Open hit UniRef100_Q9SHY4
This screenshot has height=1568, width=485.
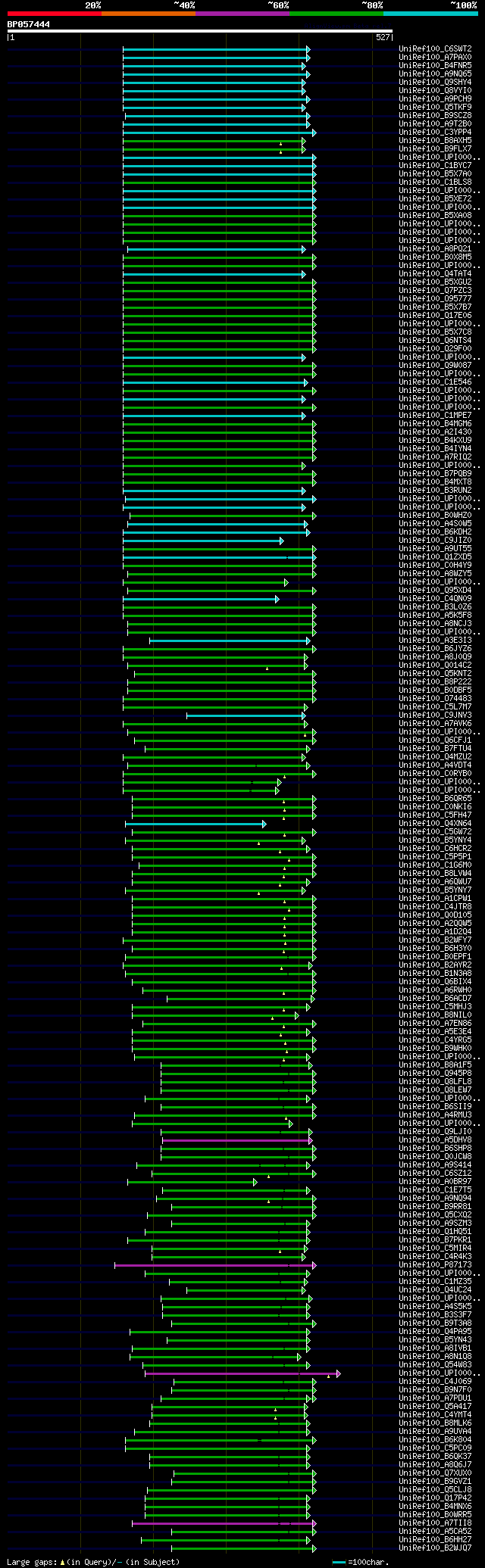[435, 83]
